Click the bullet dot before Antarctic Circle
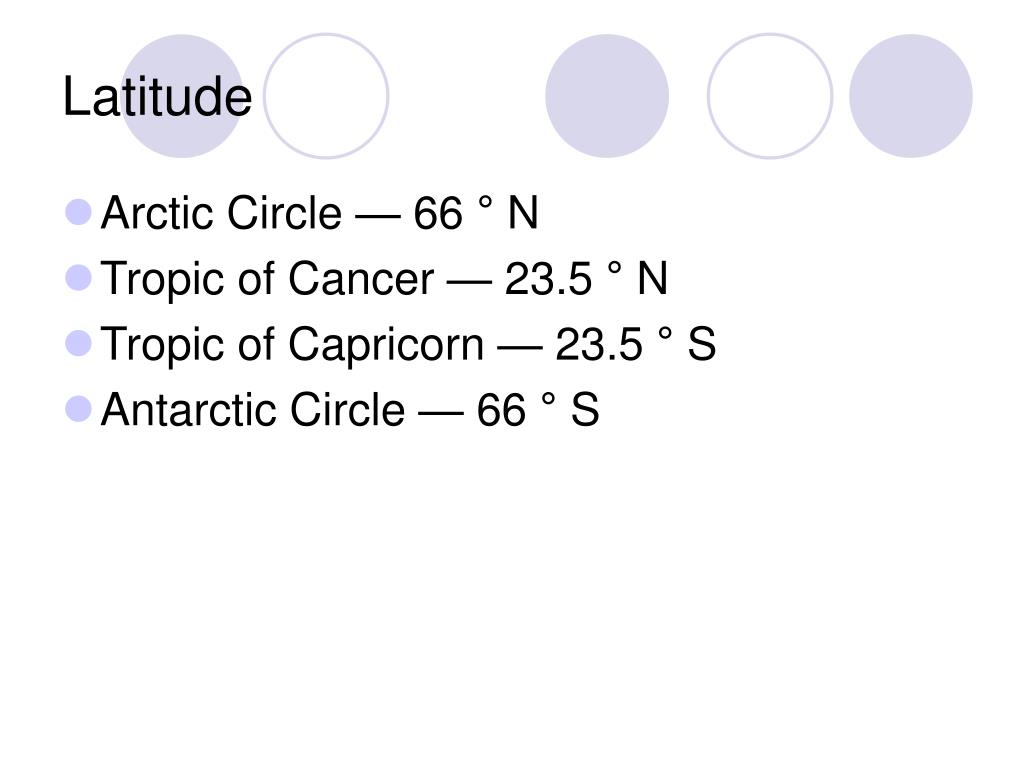Screen dimensions: 1024x768 pyautogui.click(x=78, y=409)
